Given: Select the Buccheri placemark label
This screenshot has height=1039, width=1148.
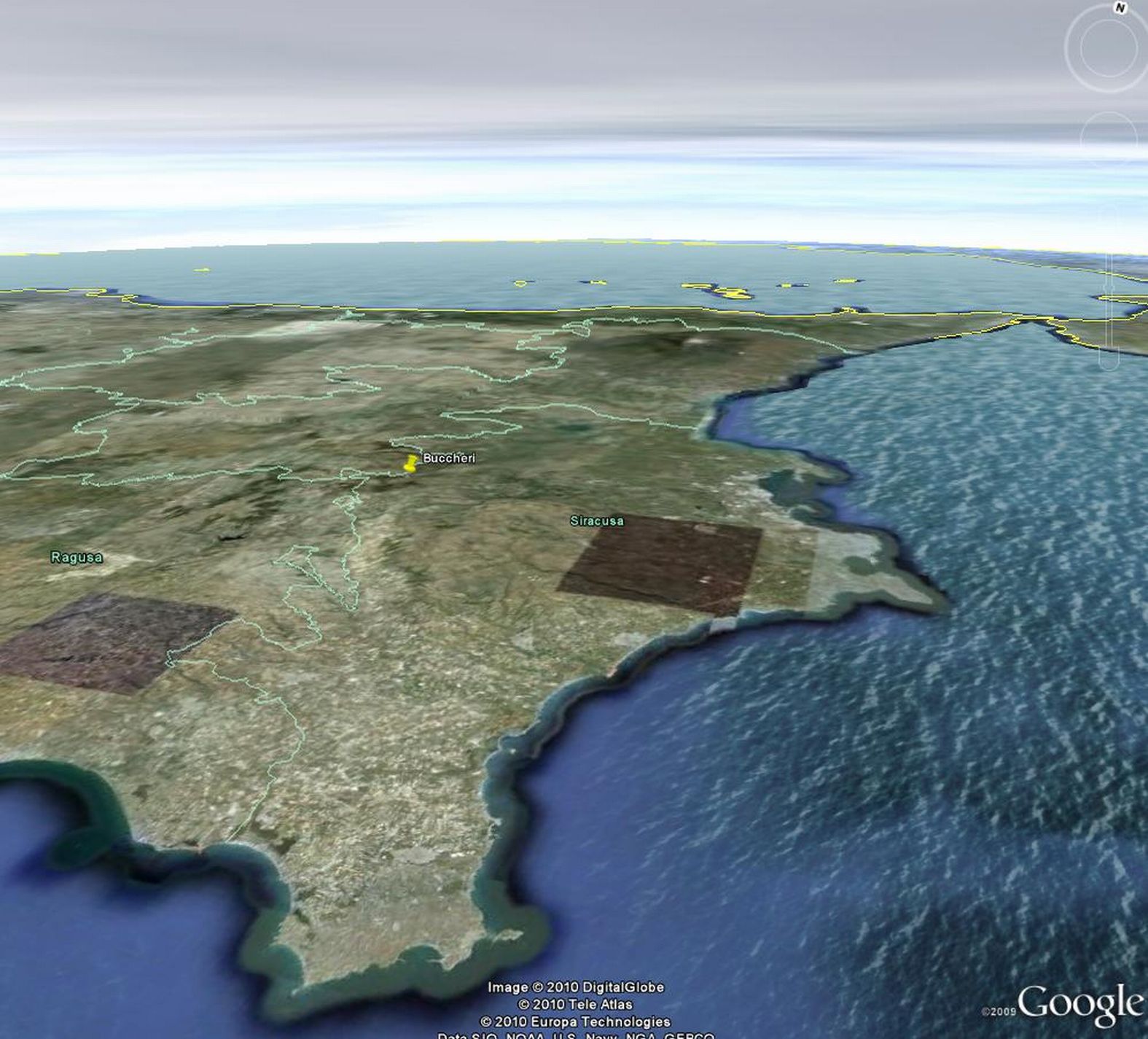Looking at the screenshot, I should click(449, 458).
